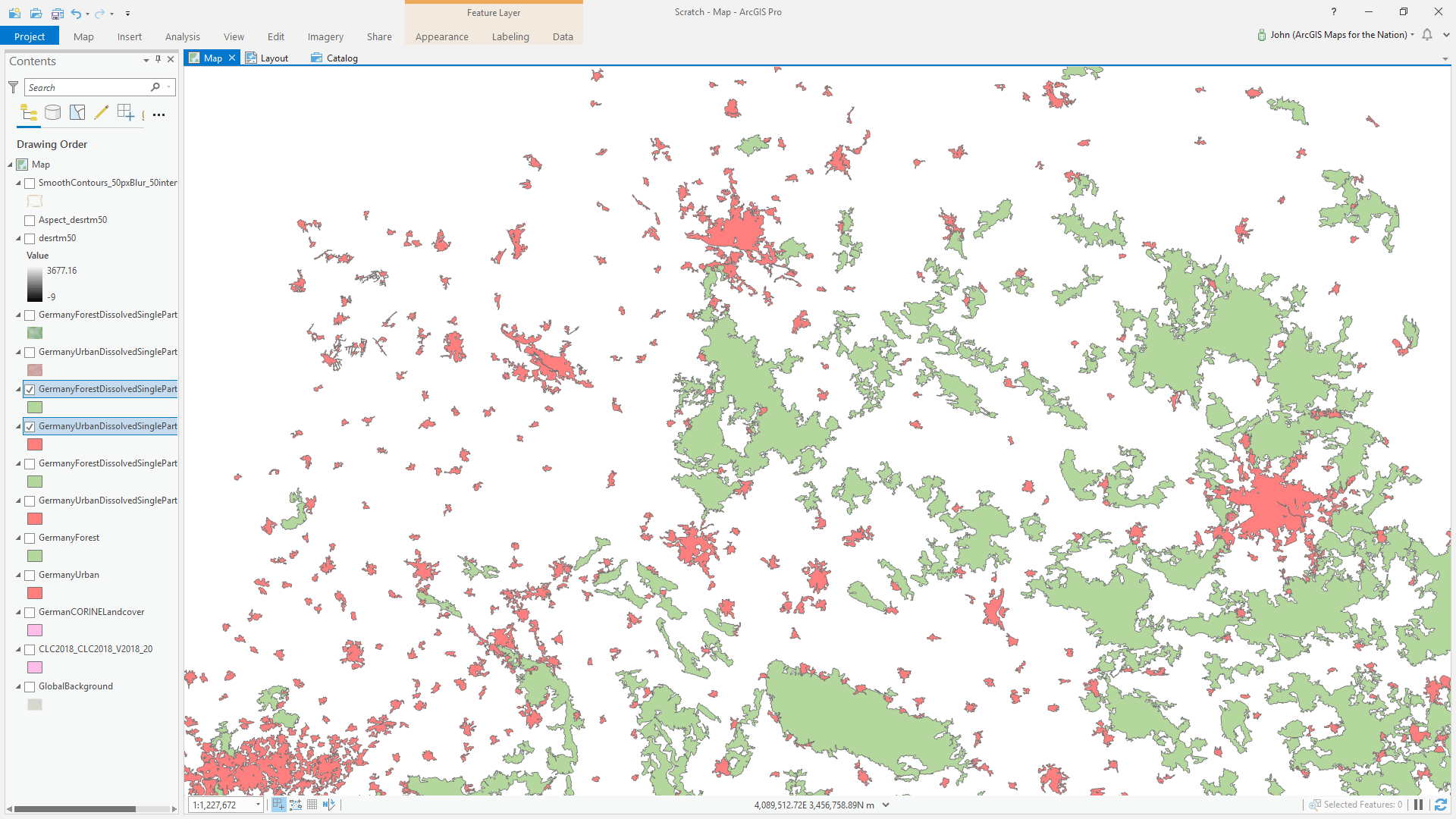Screen dimensions: 1456x819
Task: Click the filter funnel icon in Contents
Action: (x=14, y=87)
